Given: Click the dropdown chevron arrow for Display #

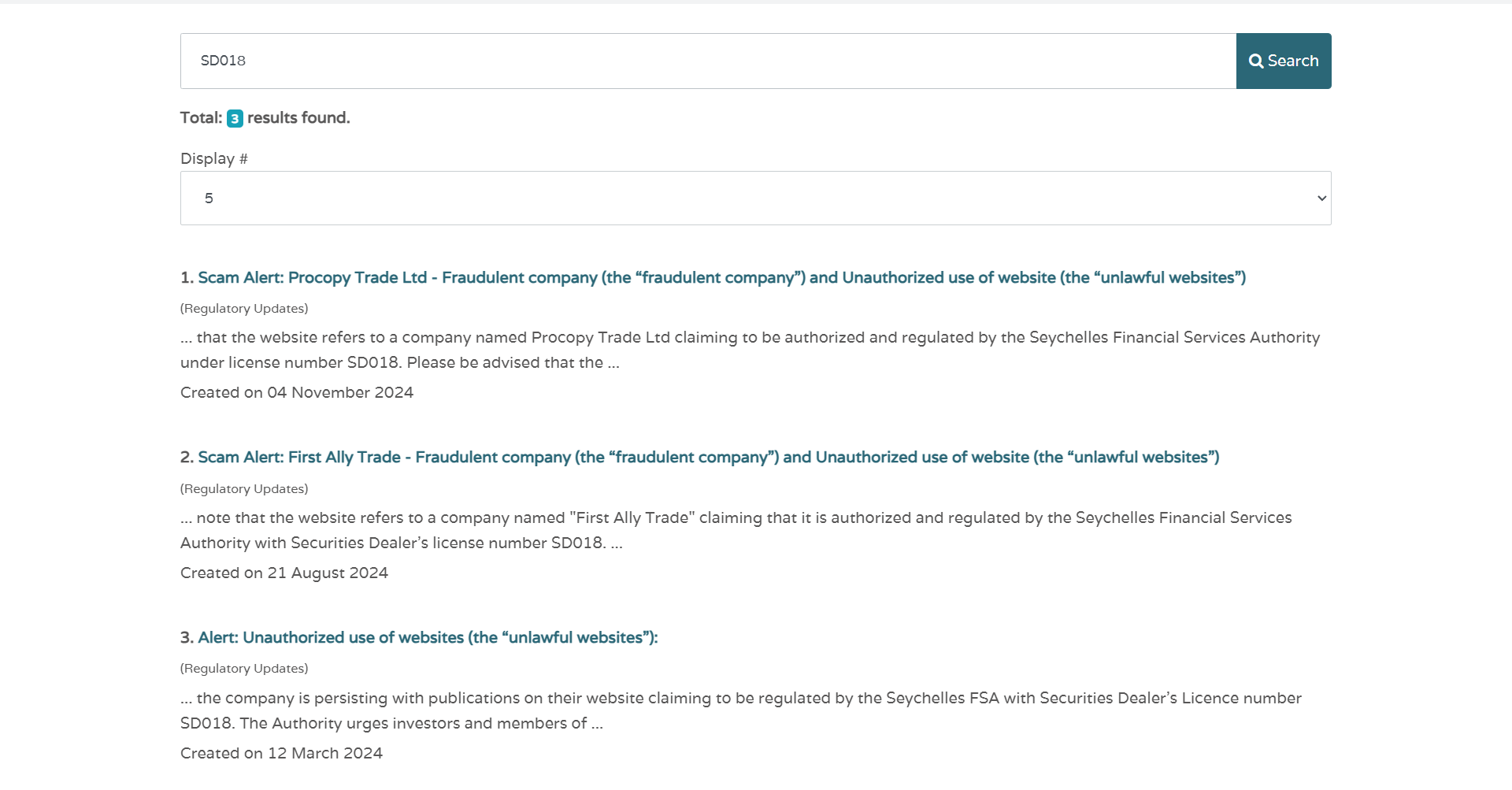Looking at the screenshot, I should 1321,198.
